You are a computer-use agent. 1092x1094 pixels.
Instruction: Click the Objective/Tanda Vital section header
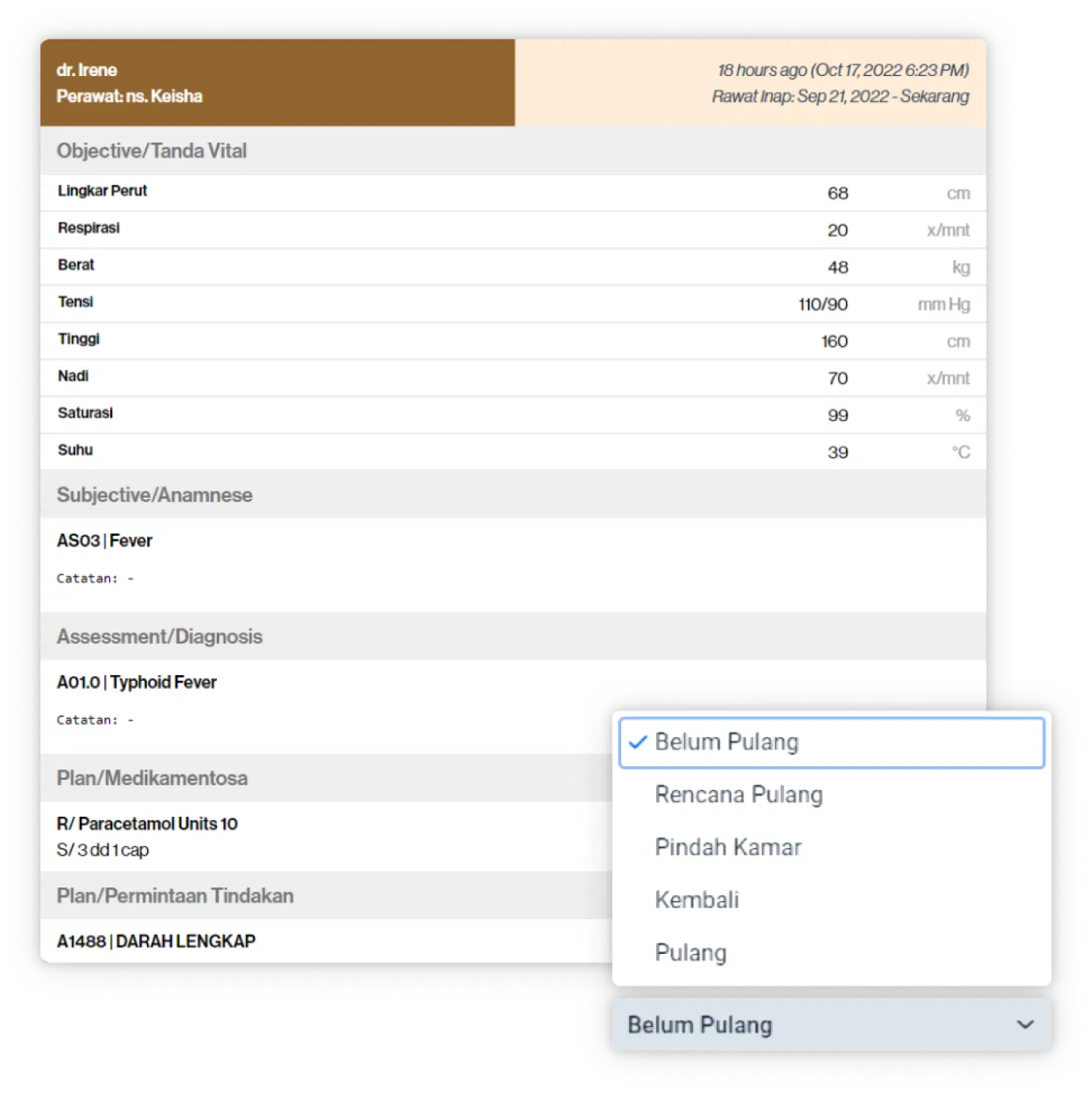151,150
